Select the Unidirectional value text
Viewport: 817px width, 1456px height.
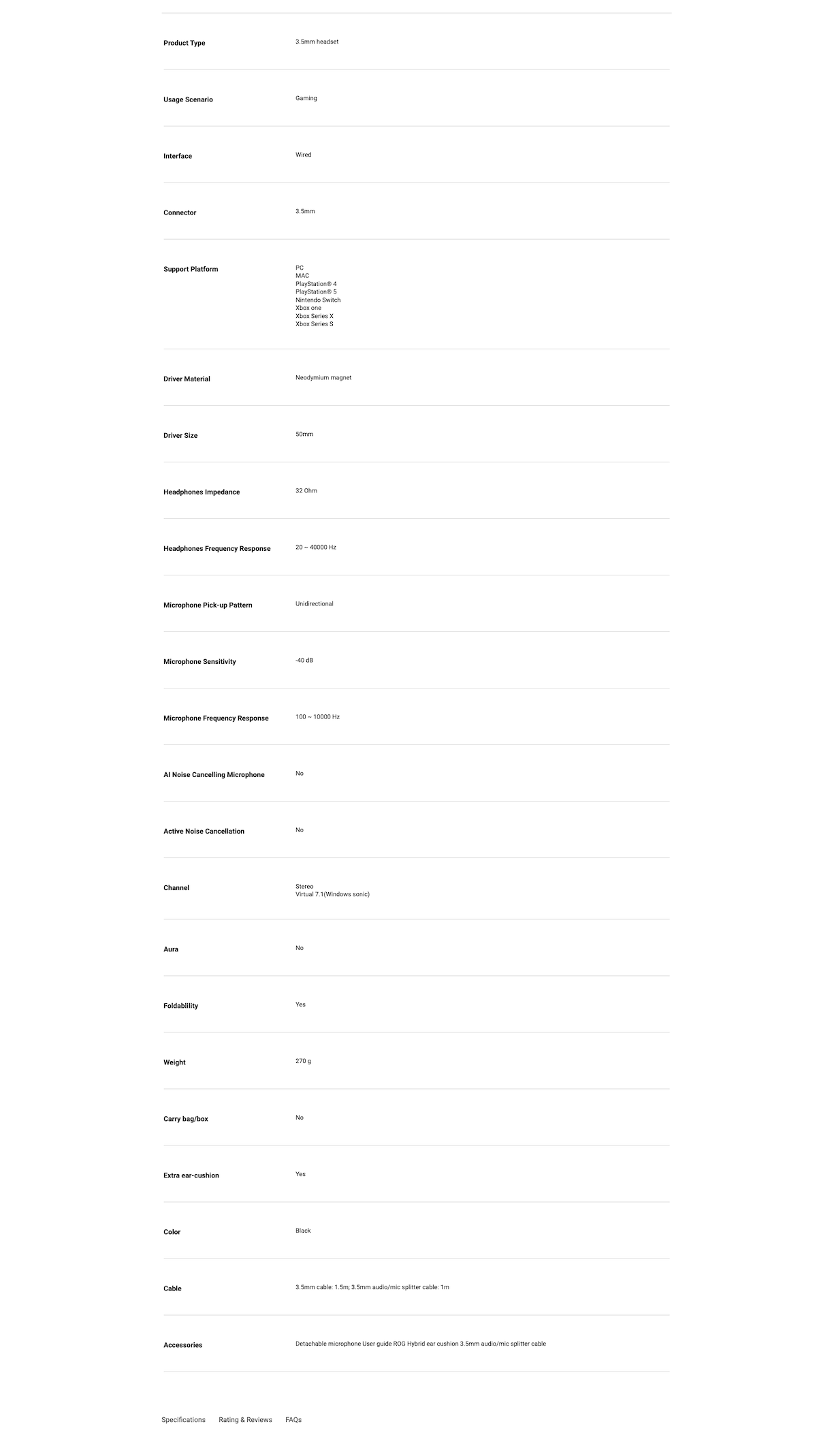point(315,603)
